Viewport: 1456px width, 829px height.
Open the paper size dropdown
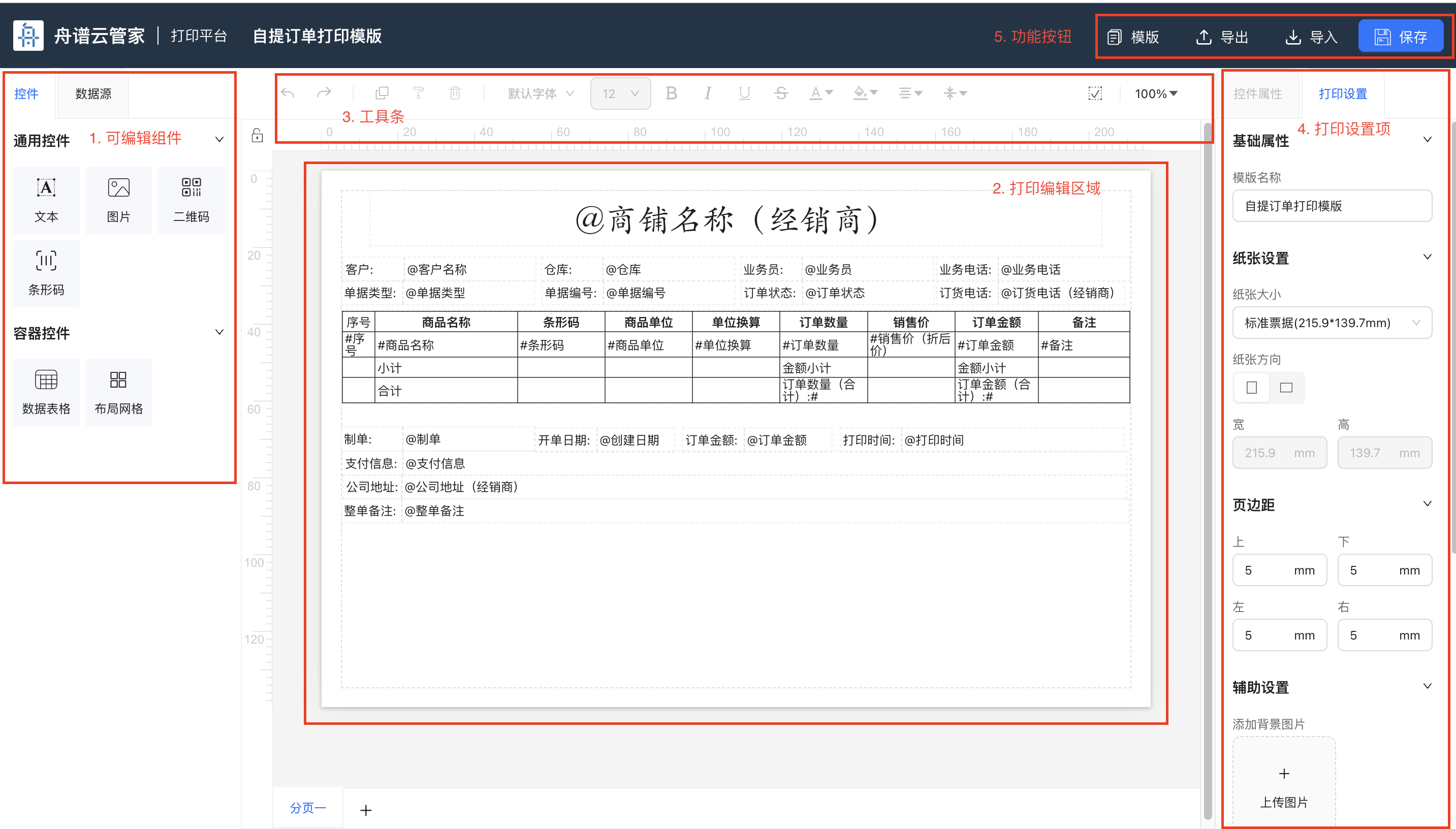point(1332,323)
